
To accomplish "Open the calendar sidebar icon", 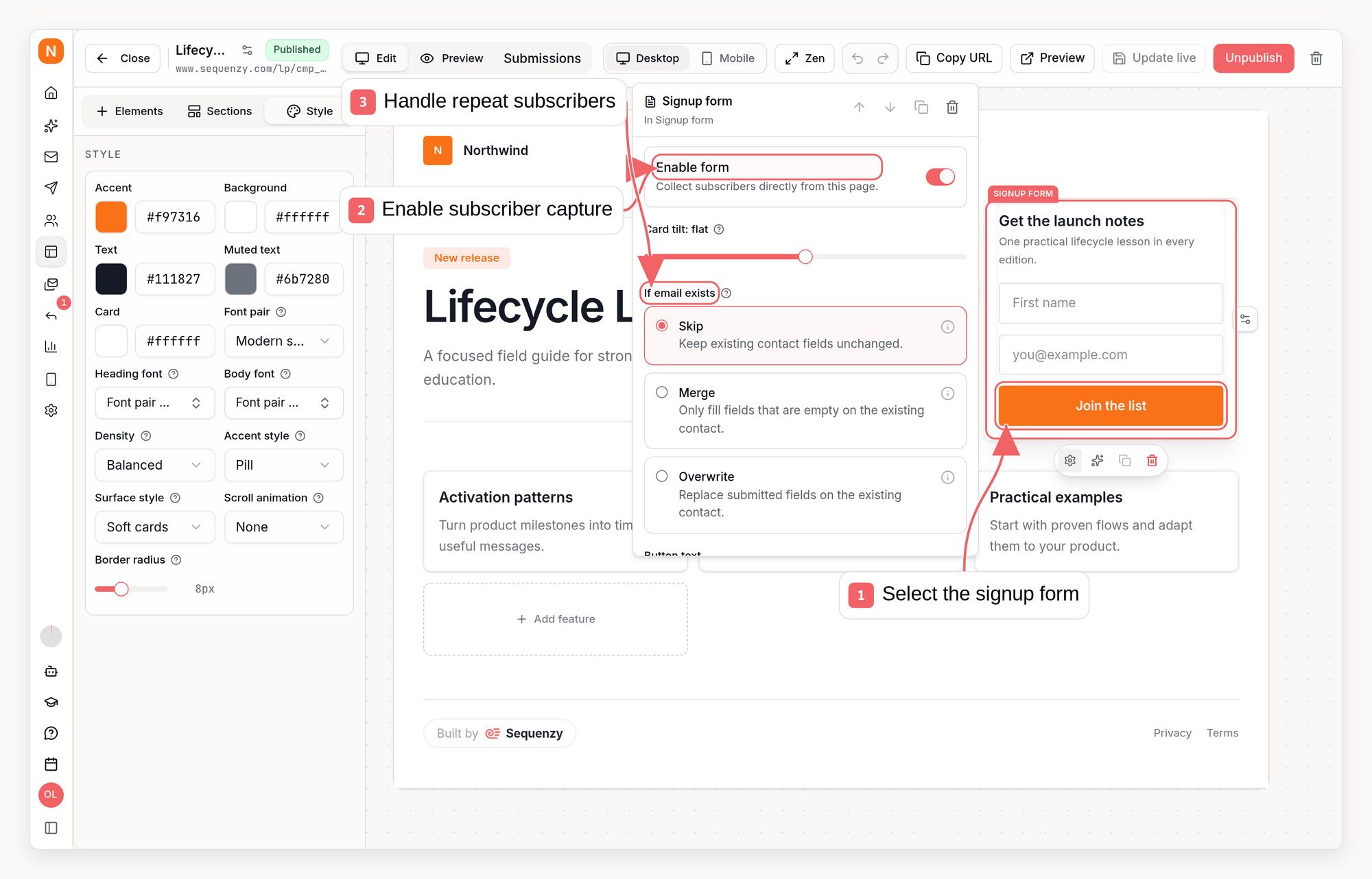I will [51, 764].
